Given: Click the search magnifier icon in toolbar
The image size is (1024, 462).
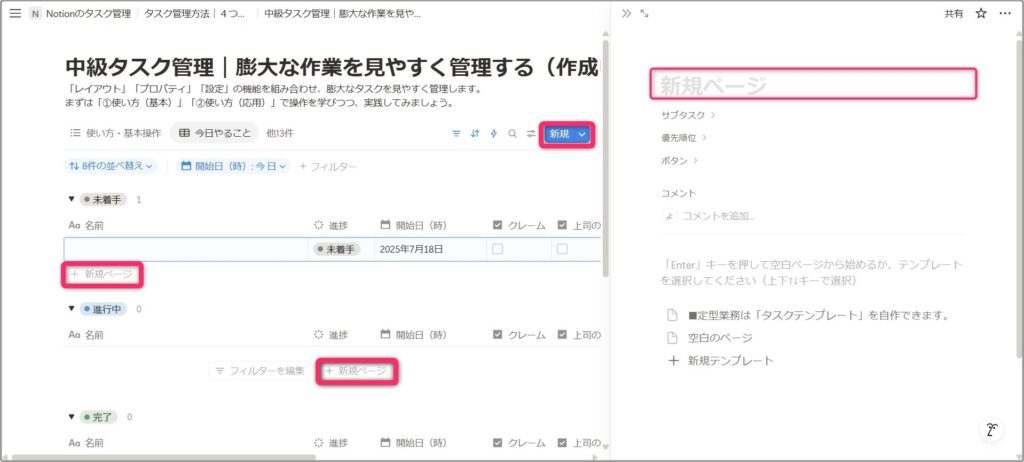Looking at the screenshot, I should click(513, 133).
